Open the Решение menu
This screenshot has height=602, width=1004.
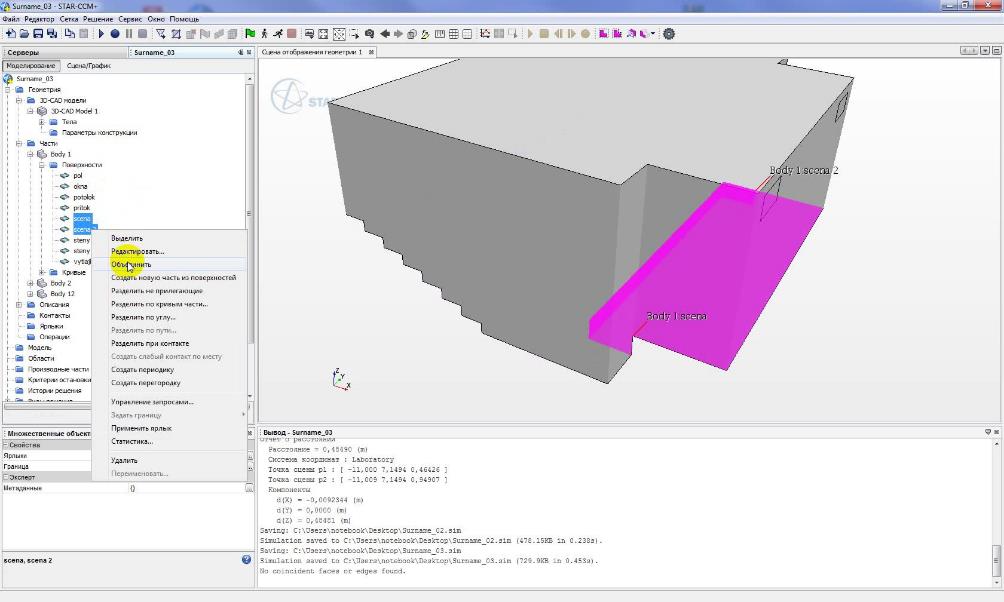point(98,19)
